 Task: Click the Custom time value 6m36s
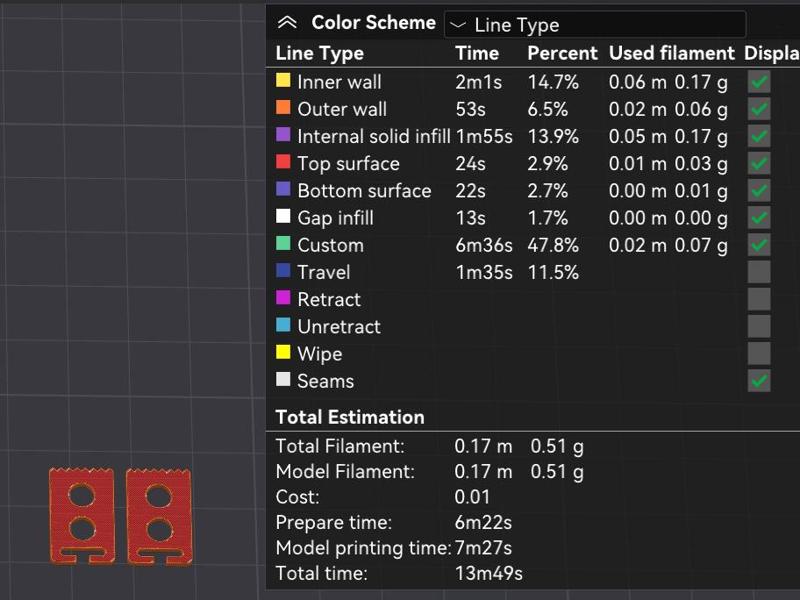pyautogui.click(x=484, y=245)
